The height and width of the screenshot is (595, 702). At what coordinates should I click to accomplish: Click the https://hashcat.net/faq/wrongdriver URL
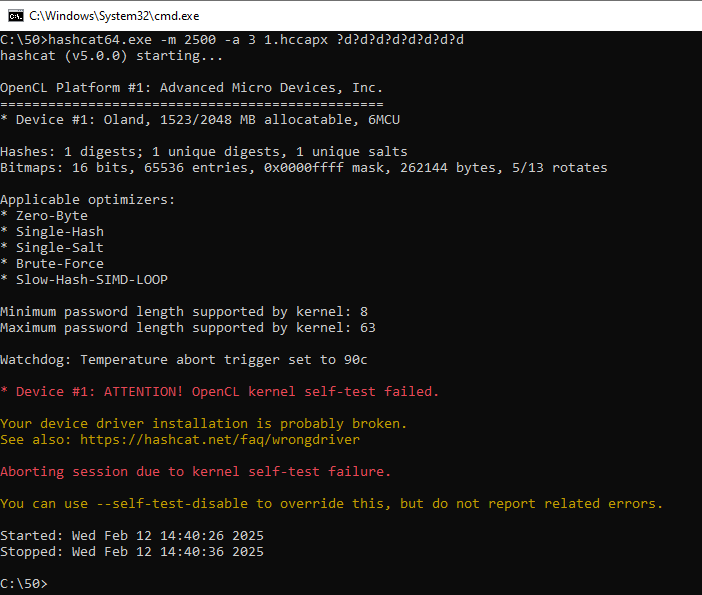pyautogui.click(x=220, y=440)
